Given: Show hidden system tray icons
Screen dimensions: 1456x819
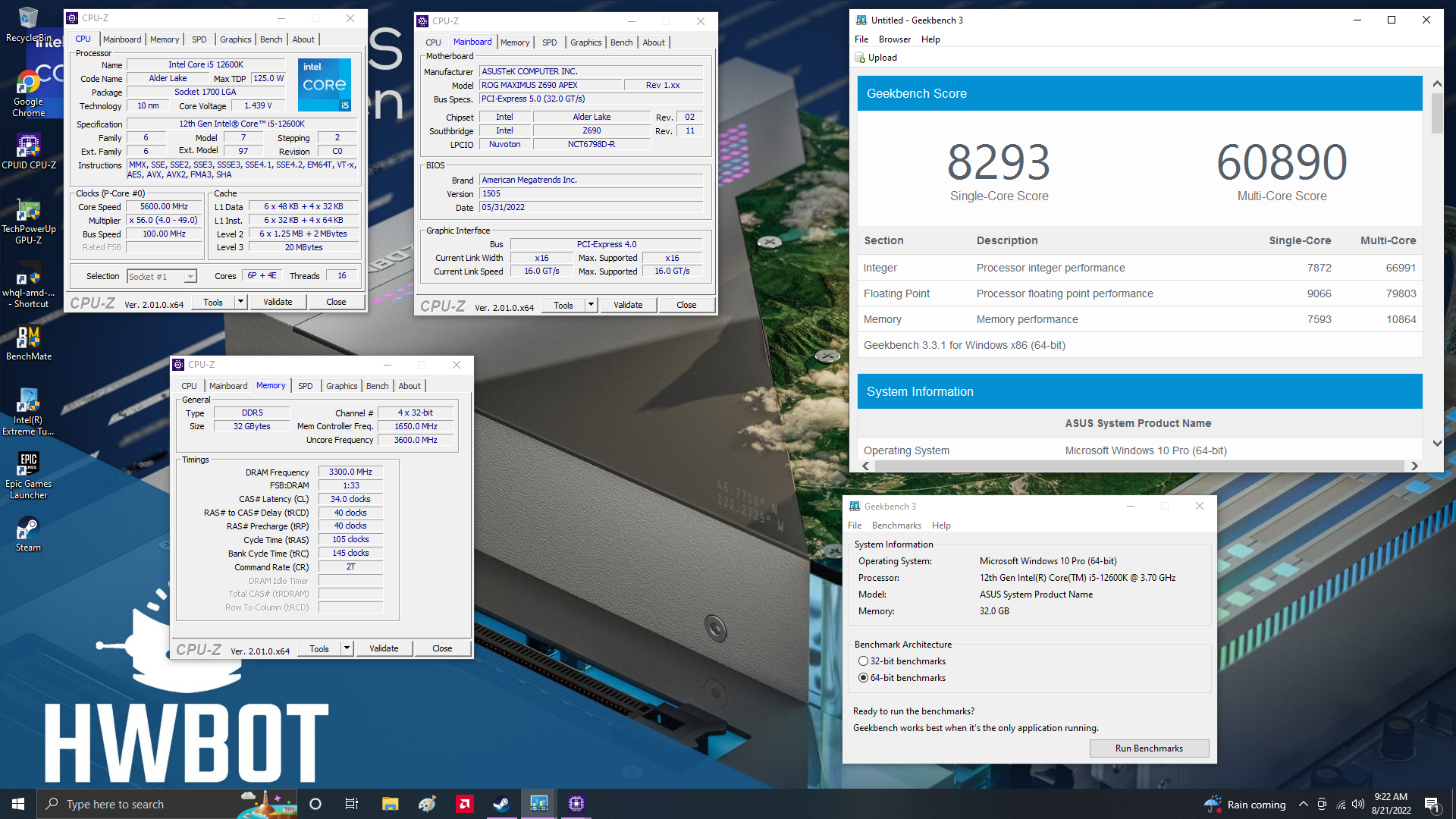Looking at the screenshot, I should (1303, 804).
